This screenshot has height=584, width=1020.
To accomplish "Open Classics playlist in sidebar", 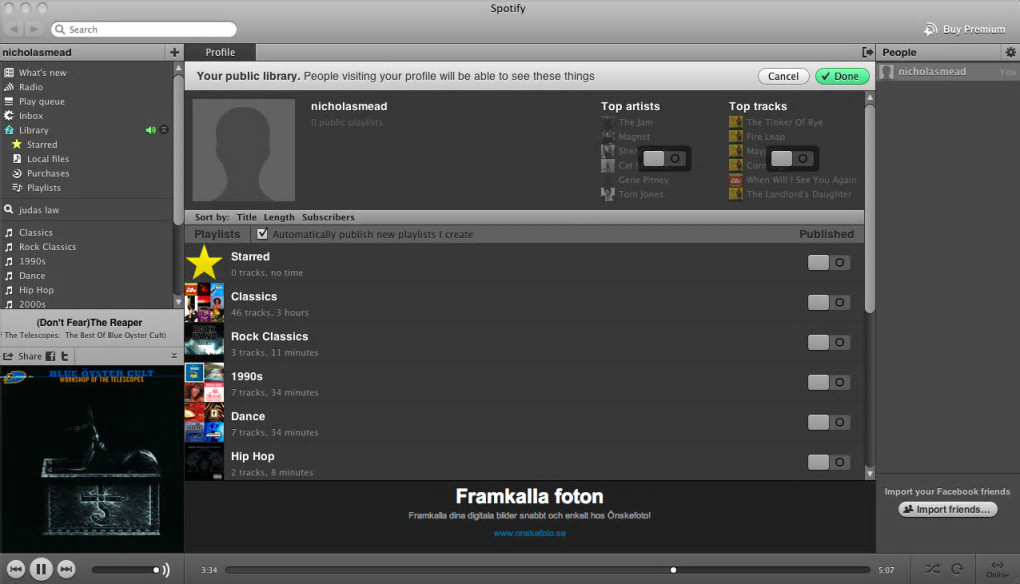I will 36,232.
